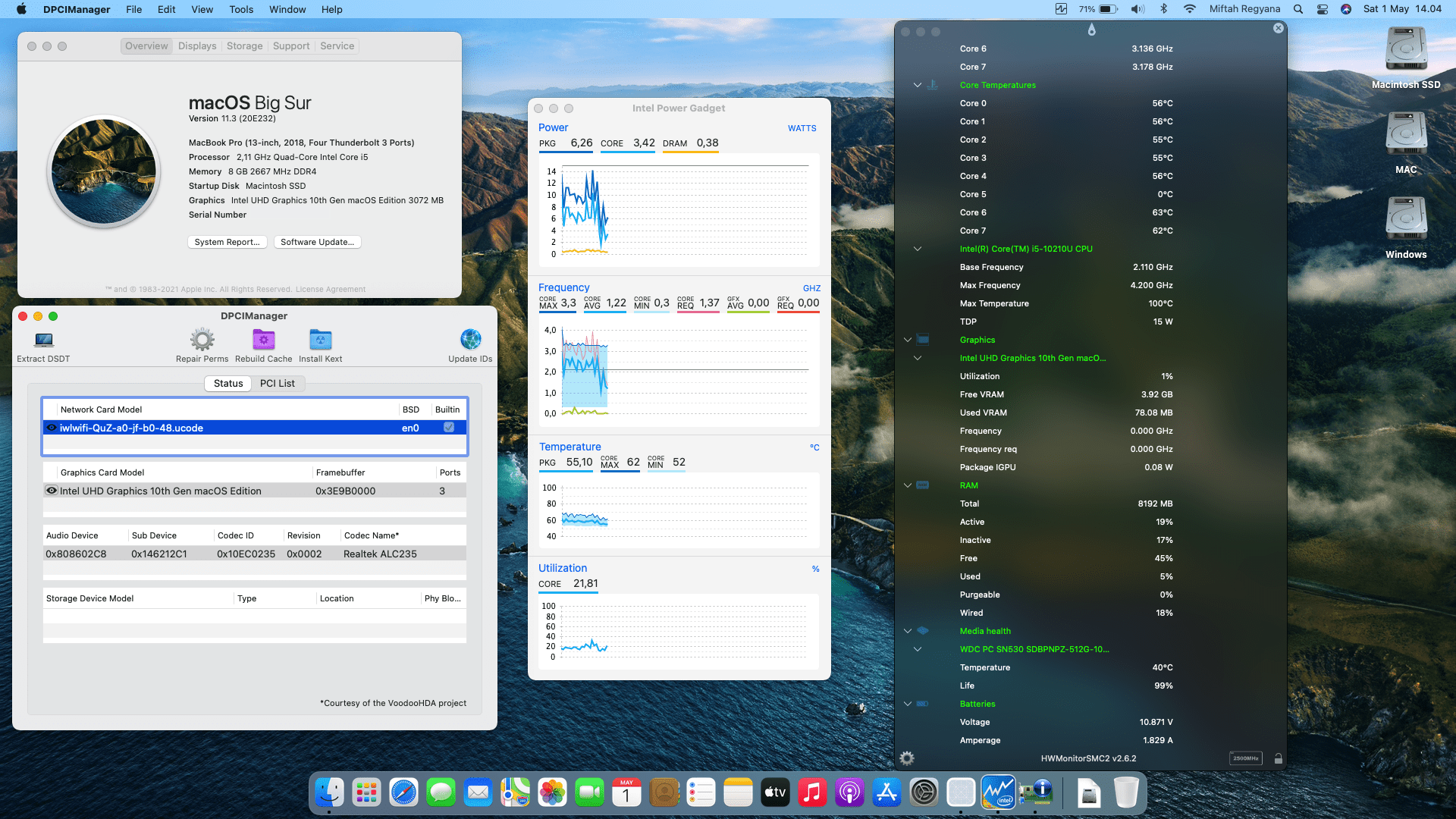Viewport: 1456px width, 819px height.
Task: Open Spotlight search in menu bar
Action: [x=1298, y=9]
